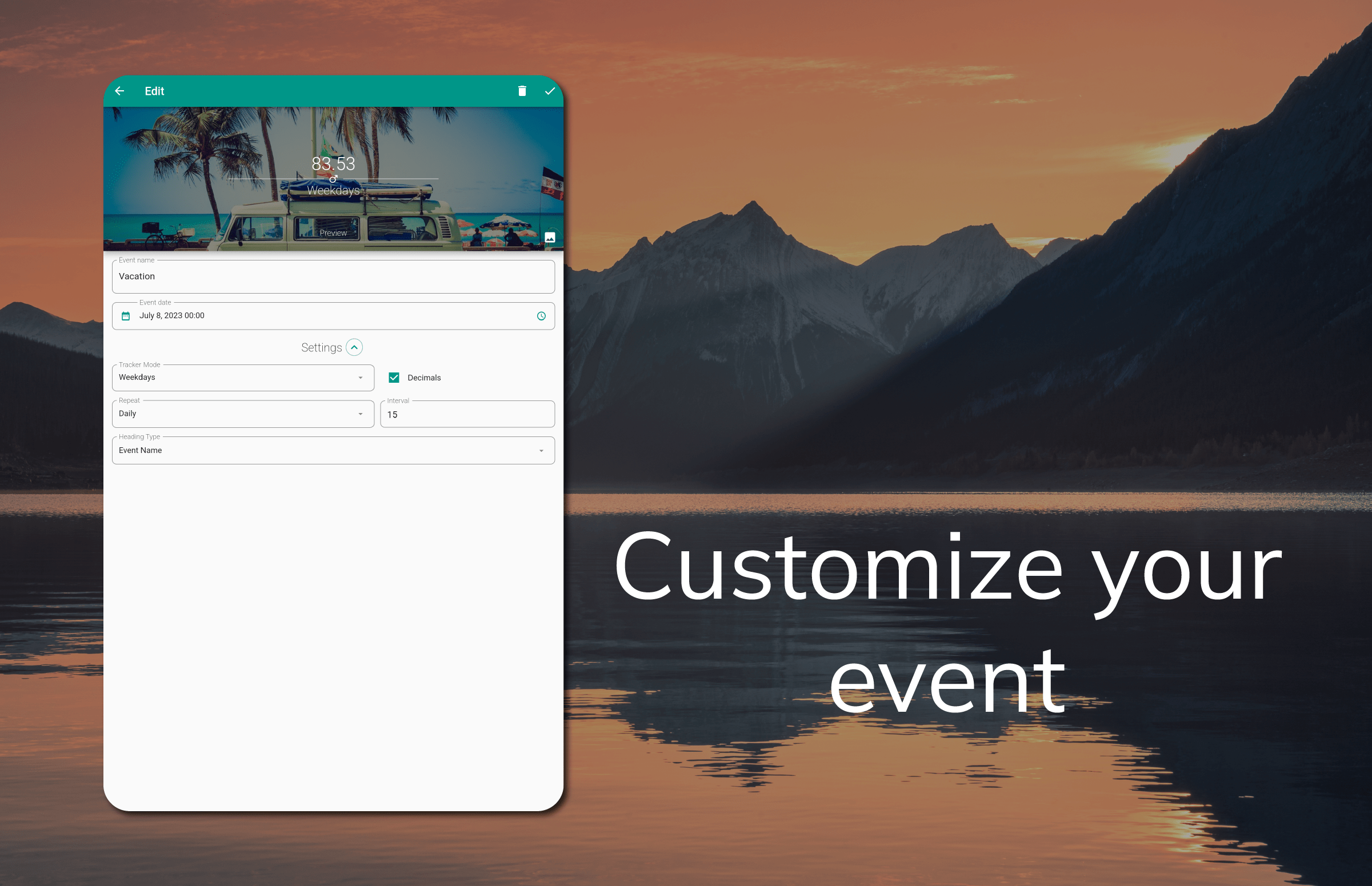Open the Tracker Mode dropdown

tap(243, 378)
